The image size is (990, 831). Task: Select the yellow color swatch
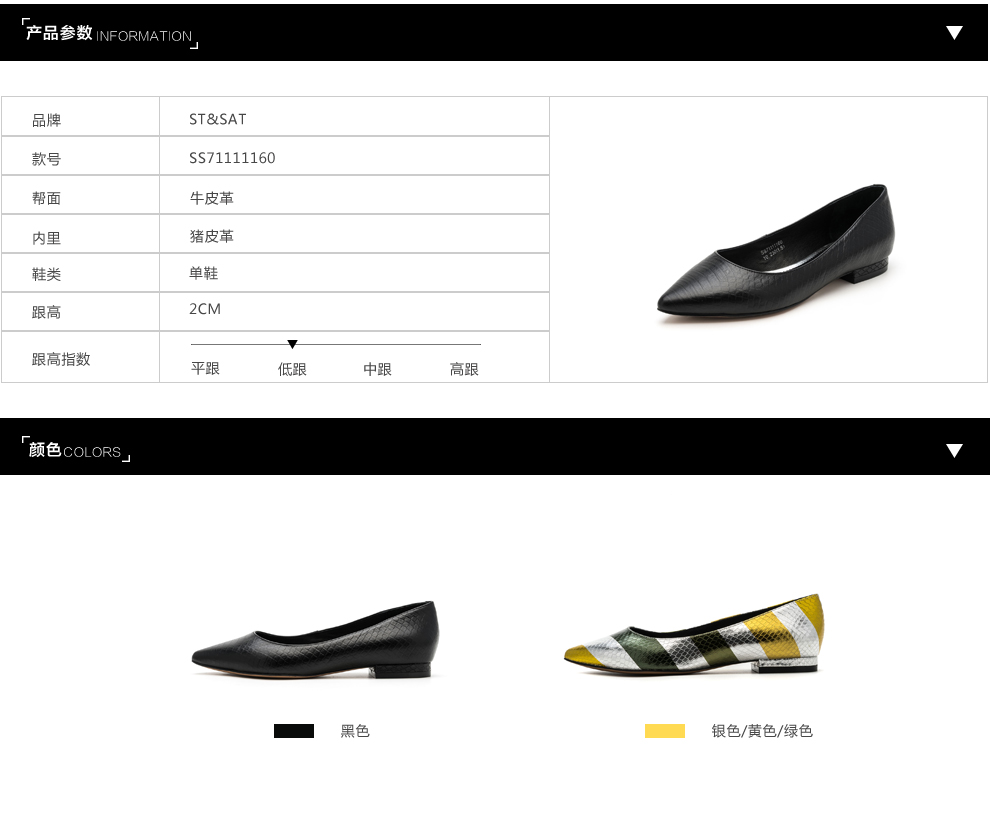664,731
